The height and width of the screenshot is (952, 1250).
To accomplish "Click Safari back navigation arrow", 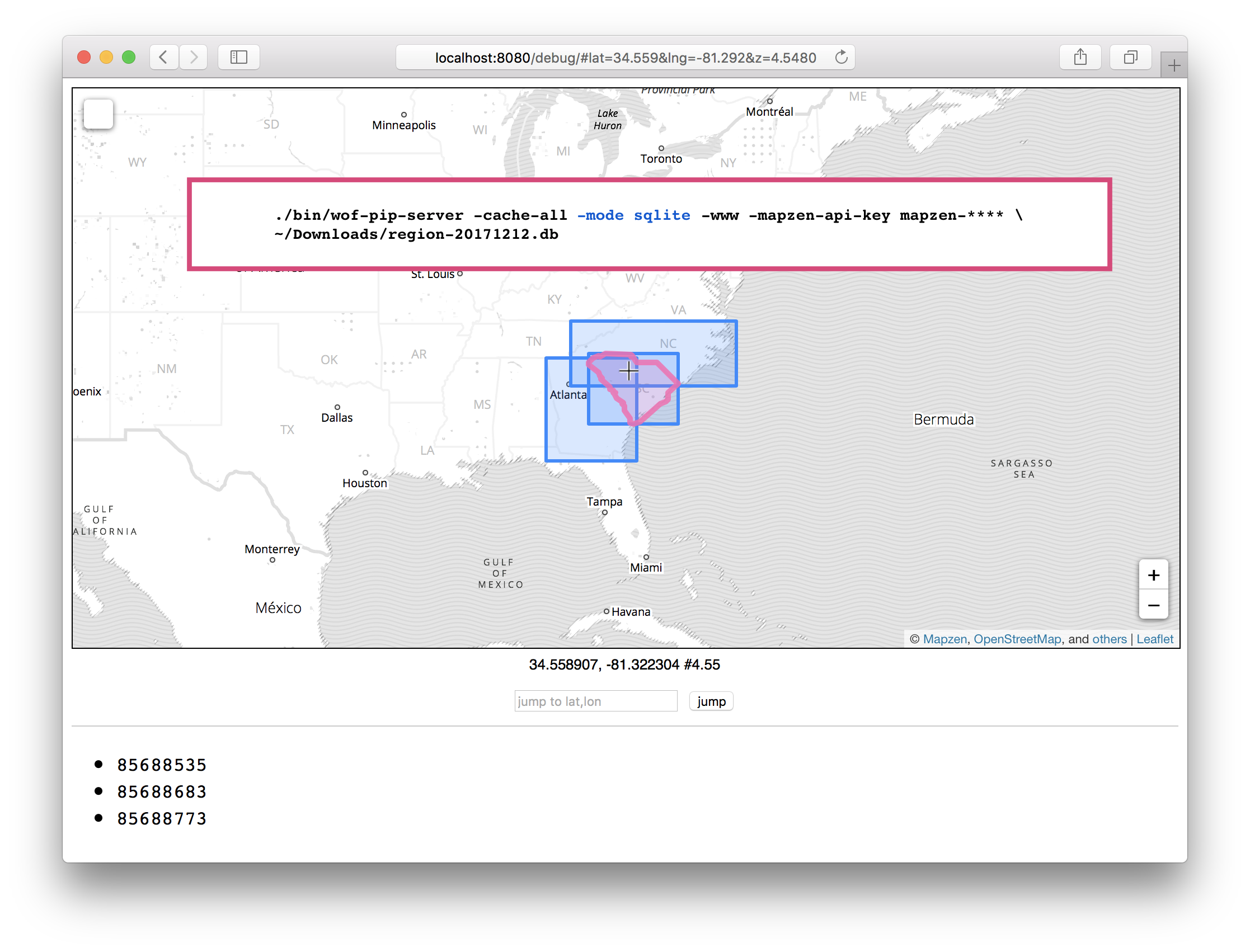I will coord(164,57).
